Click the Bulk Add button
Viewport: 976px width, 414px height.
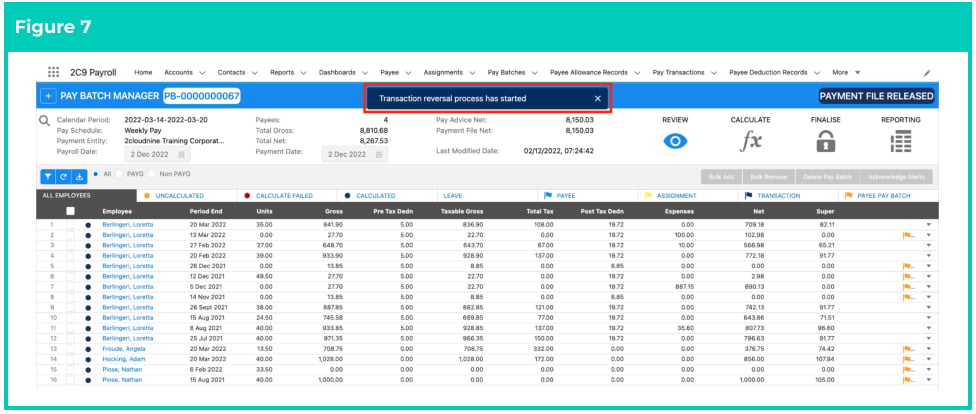[721, 177]
